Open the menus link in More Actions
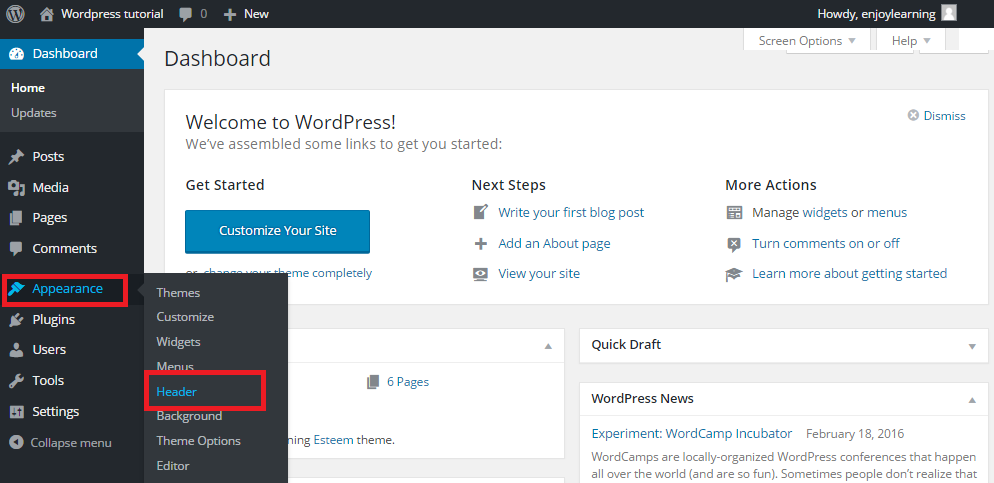994x483 pixels. tap(887, 212)
